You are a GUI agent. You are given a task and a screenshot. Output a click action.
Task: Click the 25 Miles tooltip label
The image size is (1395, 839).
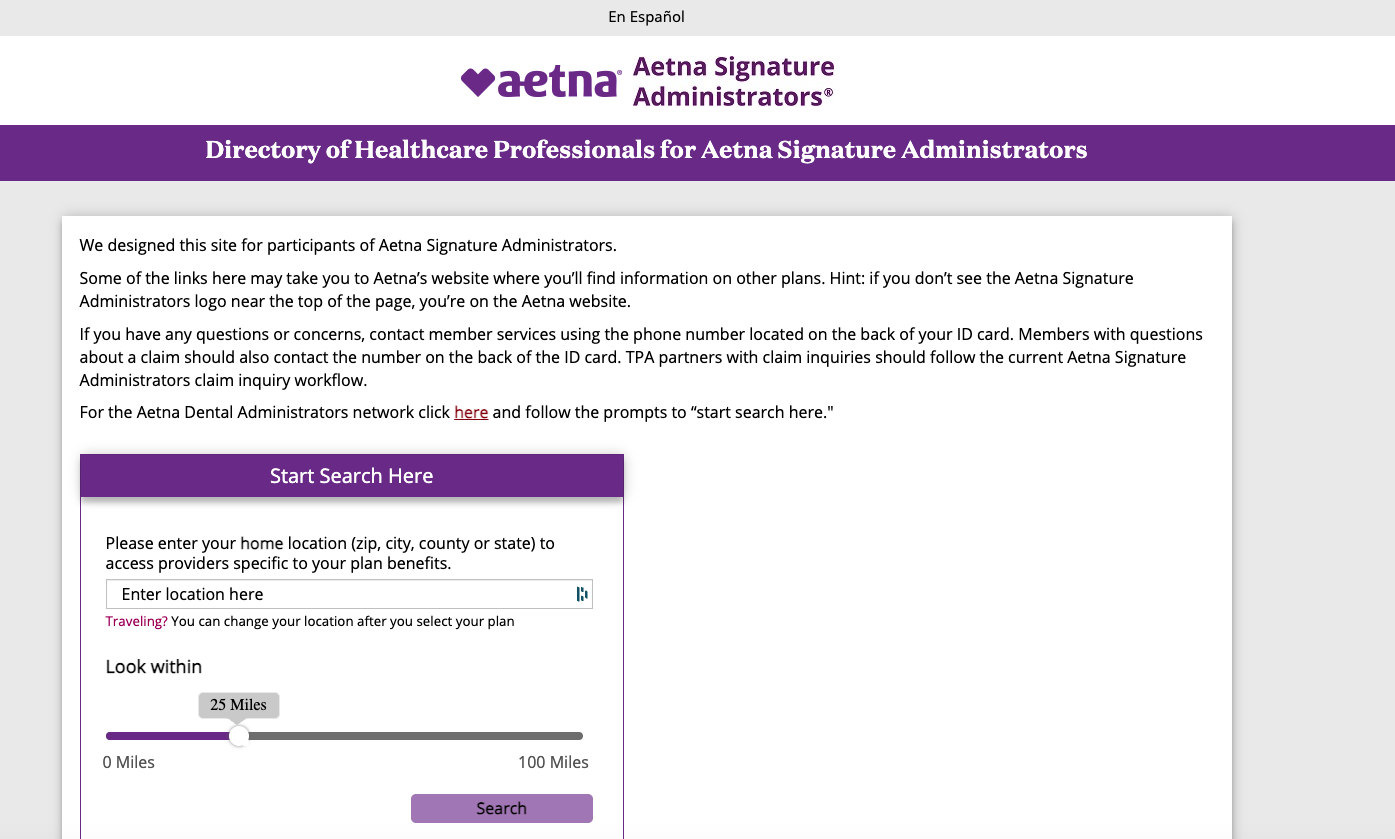[x=238, y=704]
